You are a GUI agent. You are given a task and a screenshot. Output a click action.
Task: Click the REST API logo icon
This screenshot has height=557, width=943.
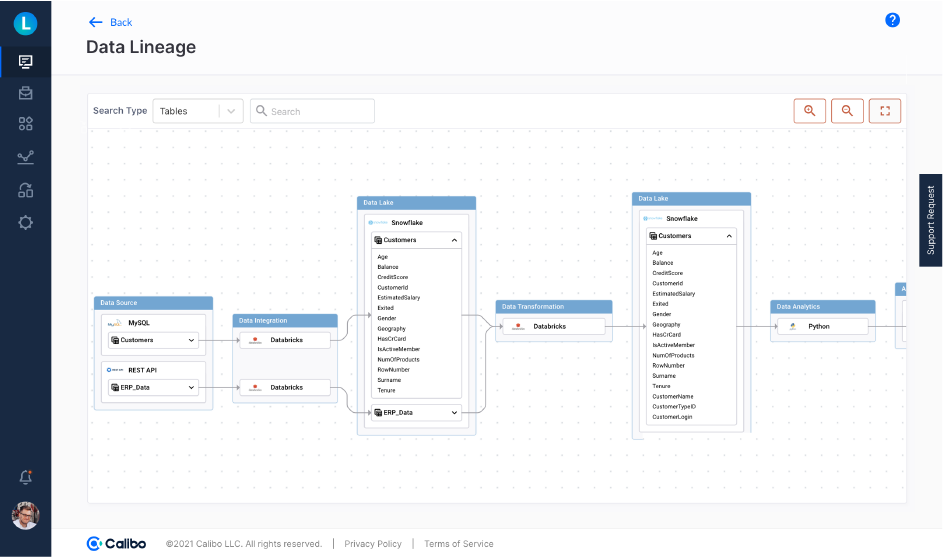tap(115, 370)
